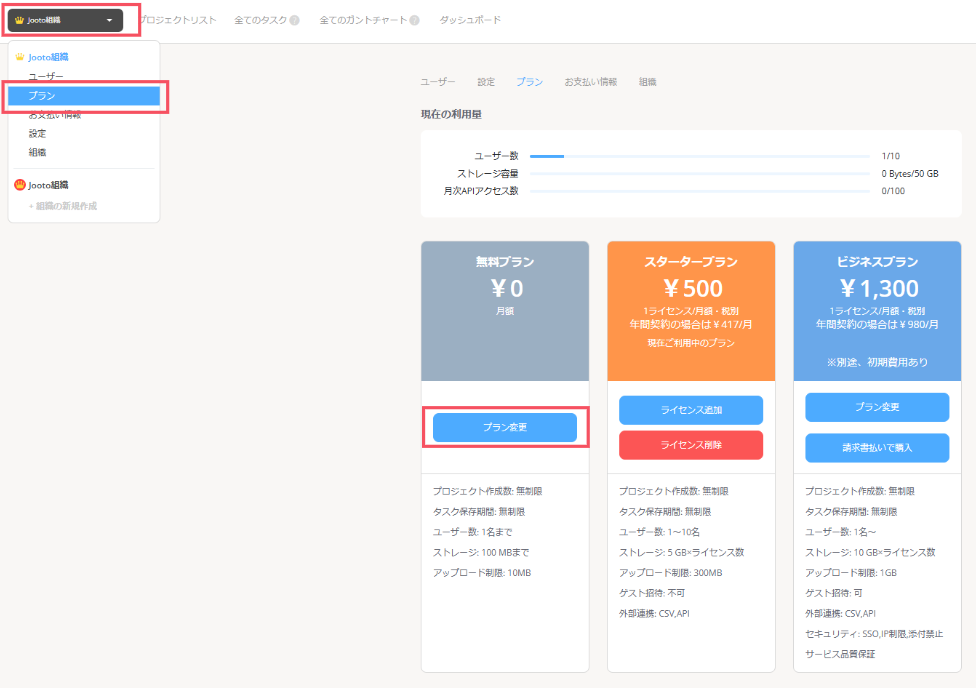The height and width of the screenshot is (688, 976).
Task: Open プロジェクトリスト in top navigation
Action: [x=179, y=20]
